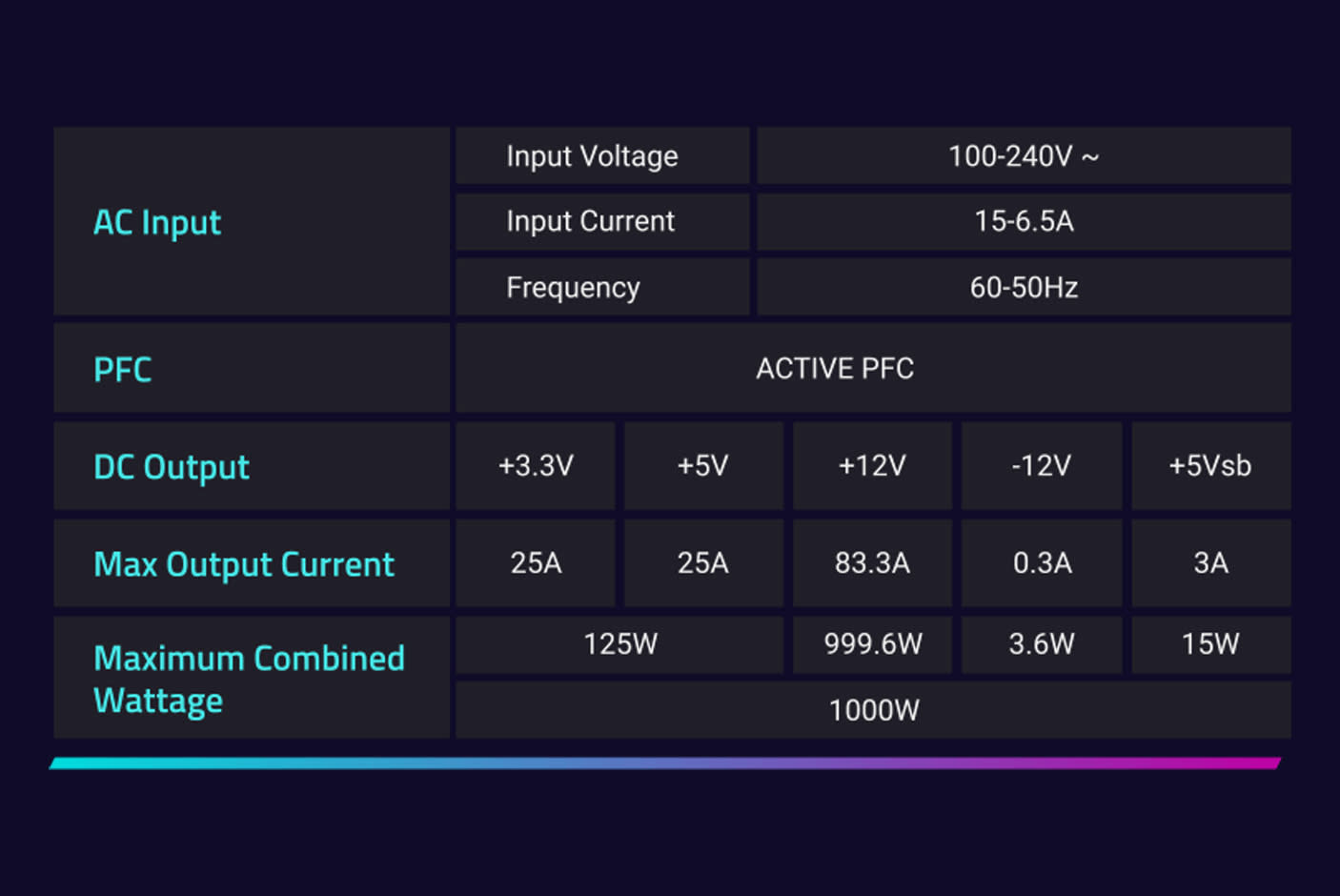Click the +5Vsb column cell
This screenshot has width=1340, height=896.
[1209, 466]
